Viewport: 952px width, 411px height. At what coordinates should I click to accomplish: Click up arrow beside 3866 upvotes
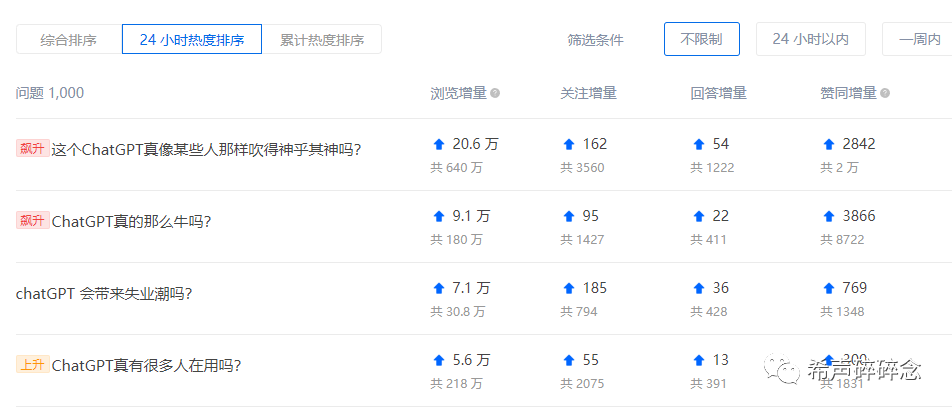[829, 216]
